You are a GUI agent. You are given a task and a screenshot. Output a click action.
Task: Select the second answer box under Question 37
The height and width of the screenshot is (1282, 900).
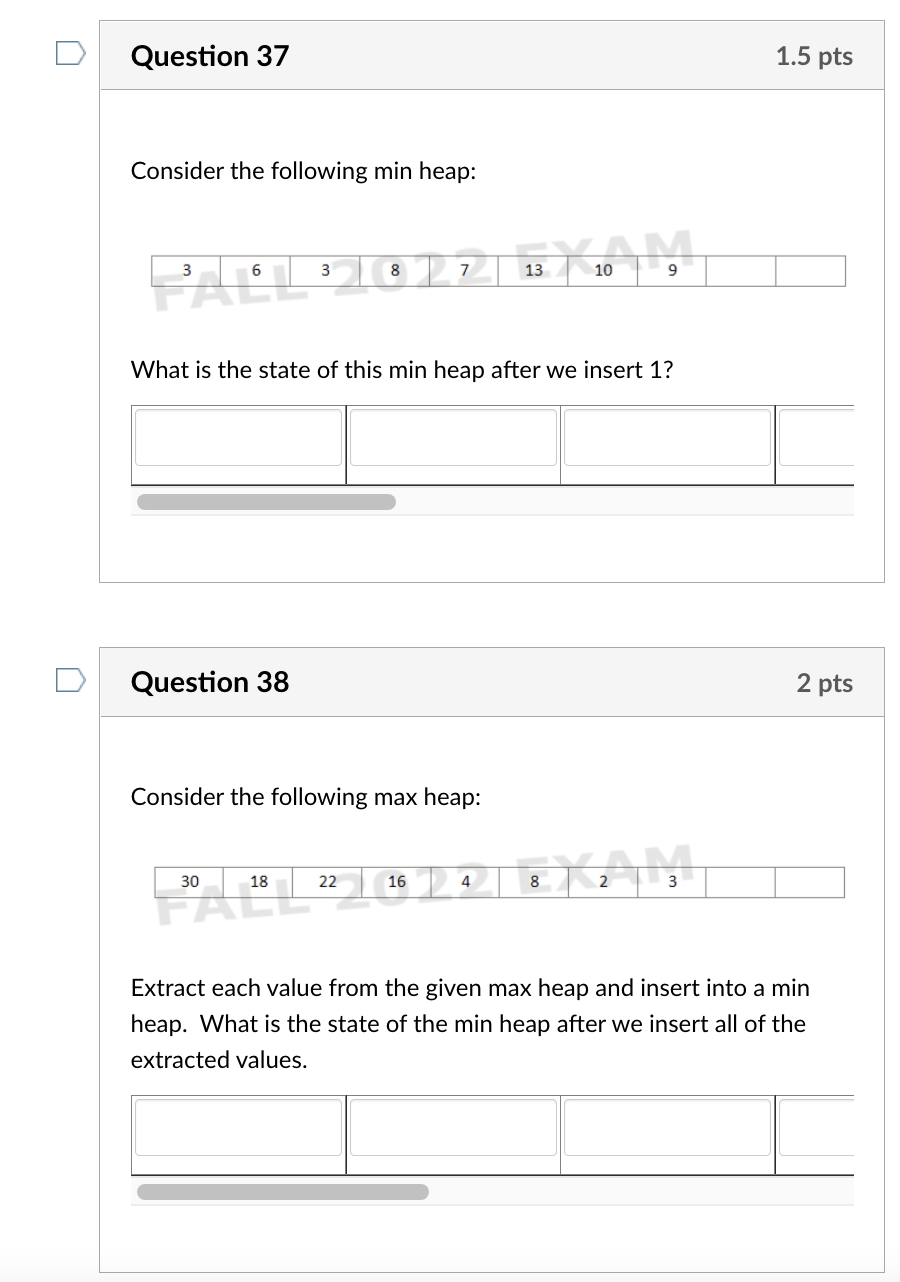(x=452, y=437)
